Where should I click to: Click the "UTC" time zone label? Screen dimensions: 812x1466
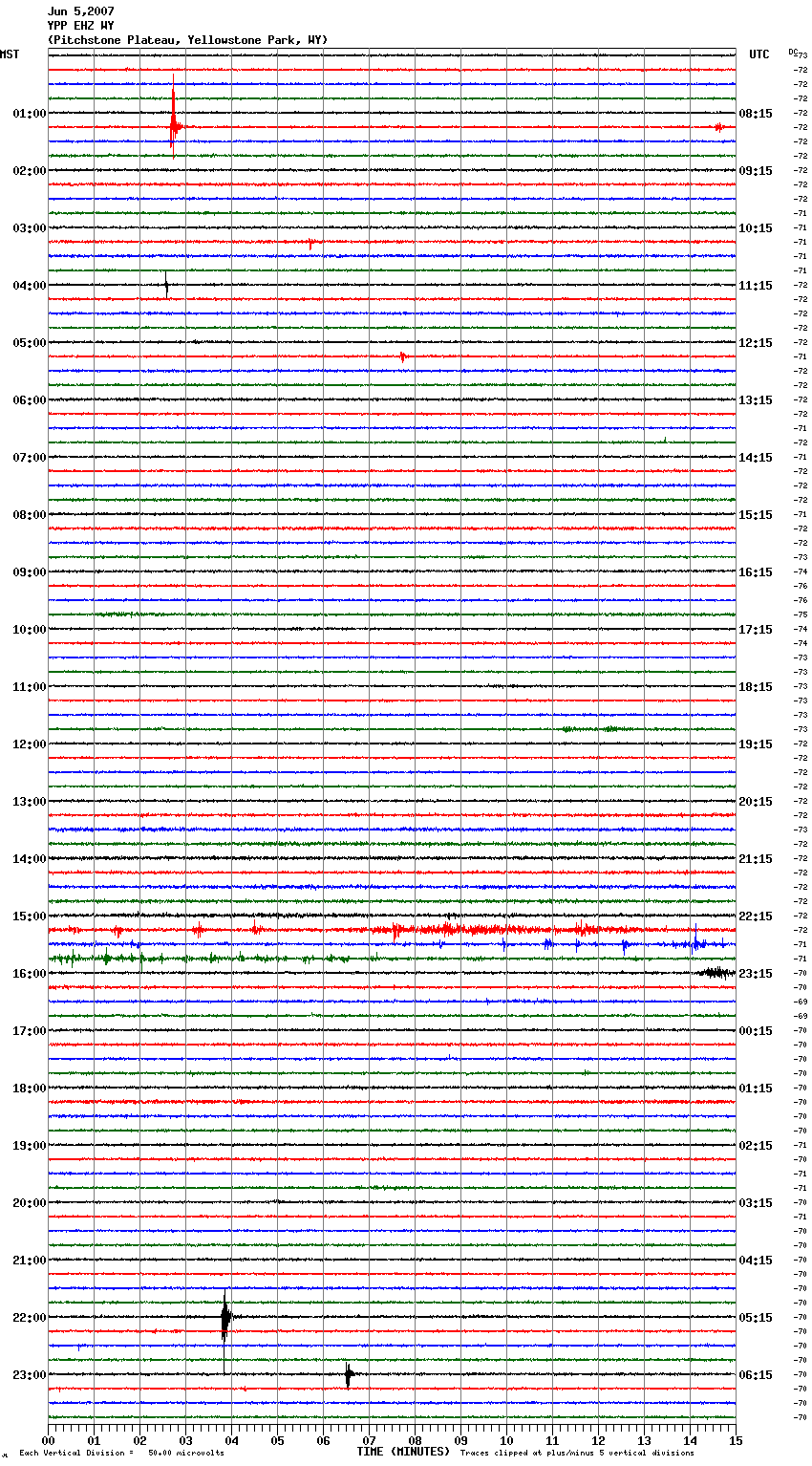point(759,54)
